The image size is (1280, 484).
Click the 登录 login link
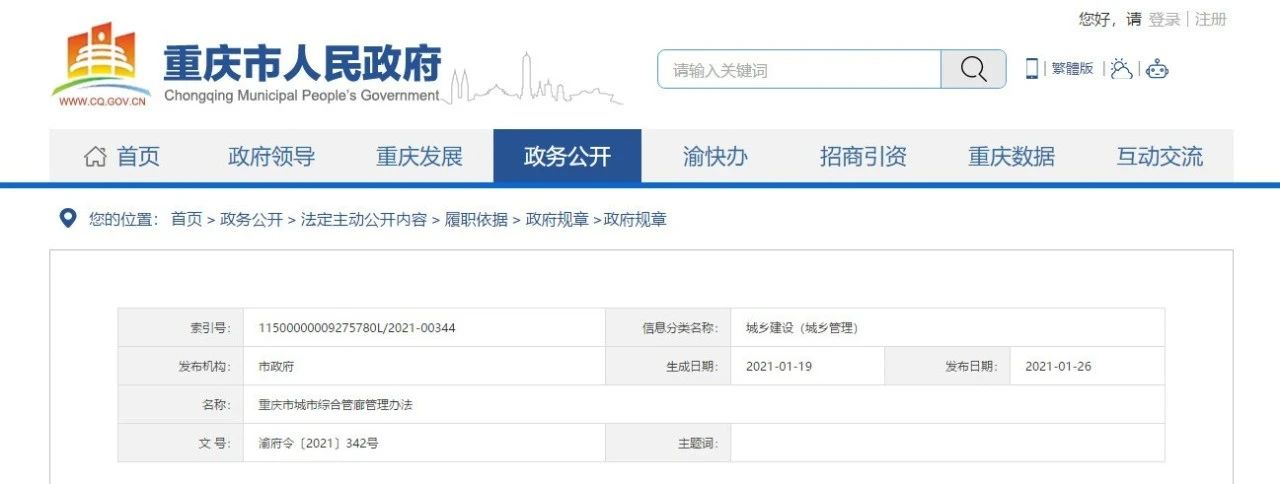click(1164, 19)
